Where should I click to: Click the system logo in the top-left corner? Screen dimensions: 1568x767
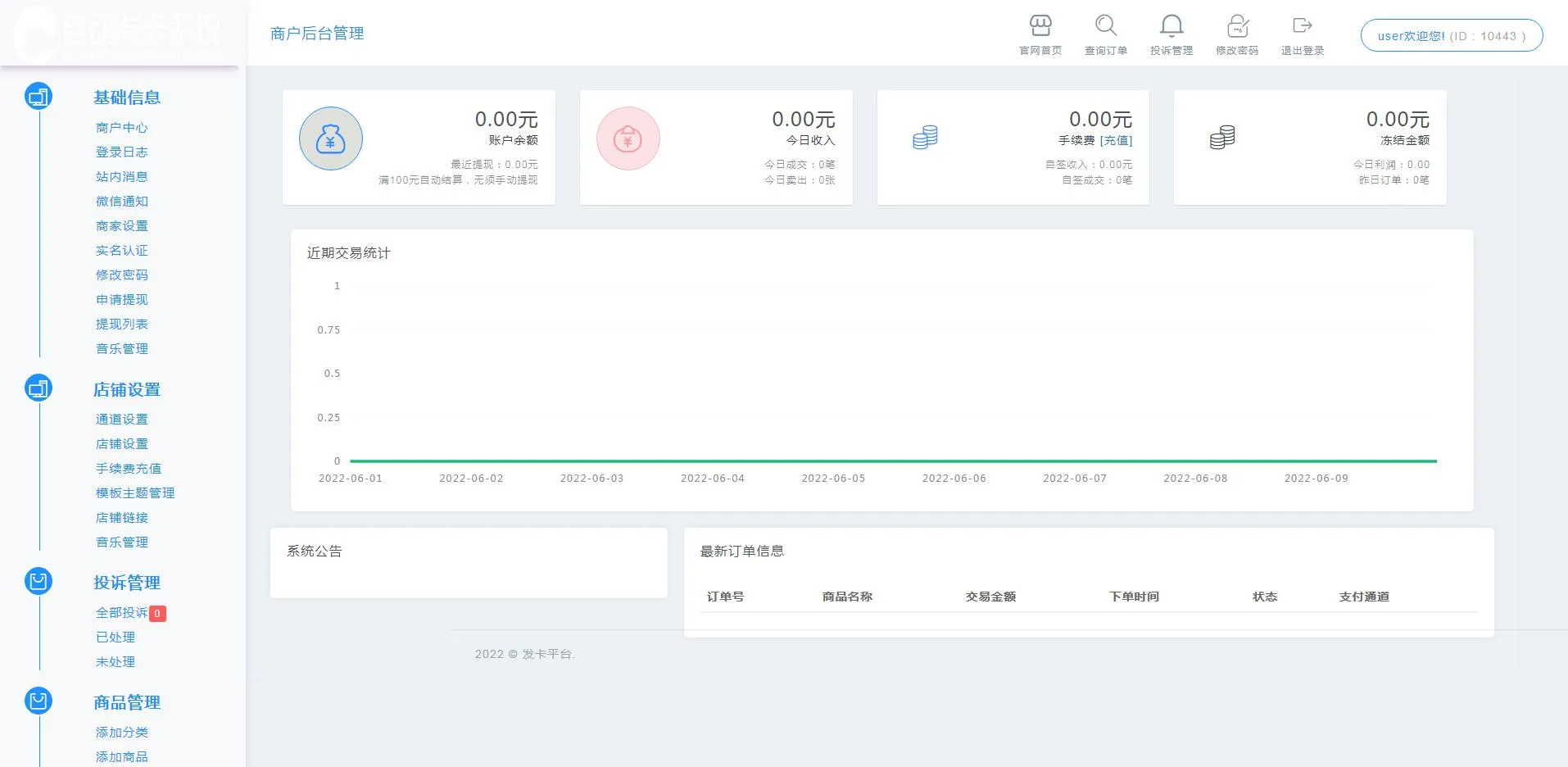point(119,33)
